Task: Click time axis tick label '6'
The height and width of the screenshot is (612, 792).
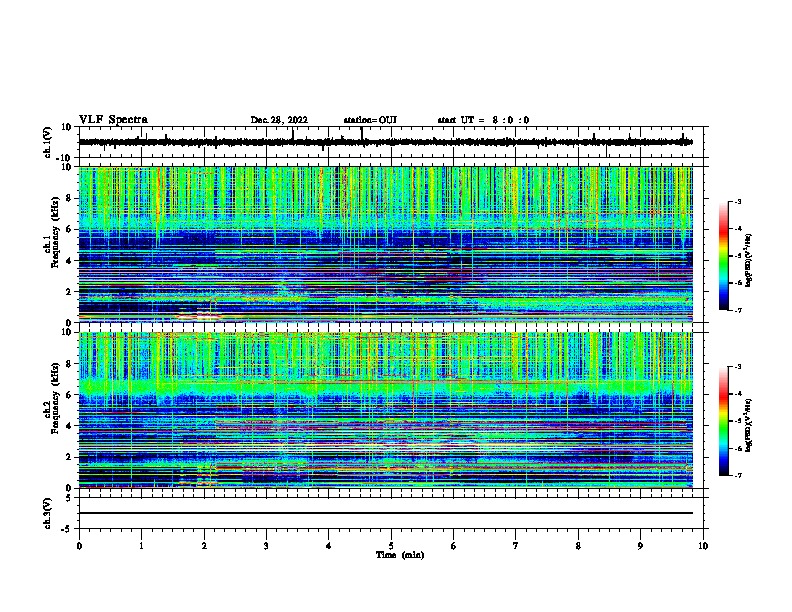Action: tap(454, 546)
